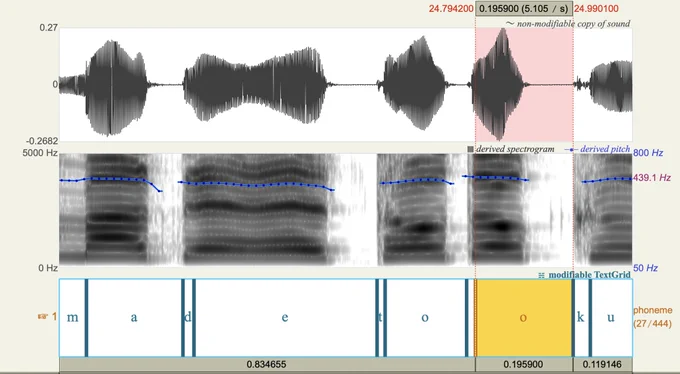Click the 439.1 Hz pitch readout

tap(652, 177)
